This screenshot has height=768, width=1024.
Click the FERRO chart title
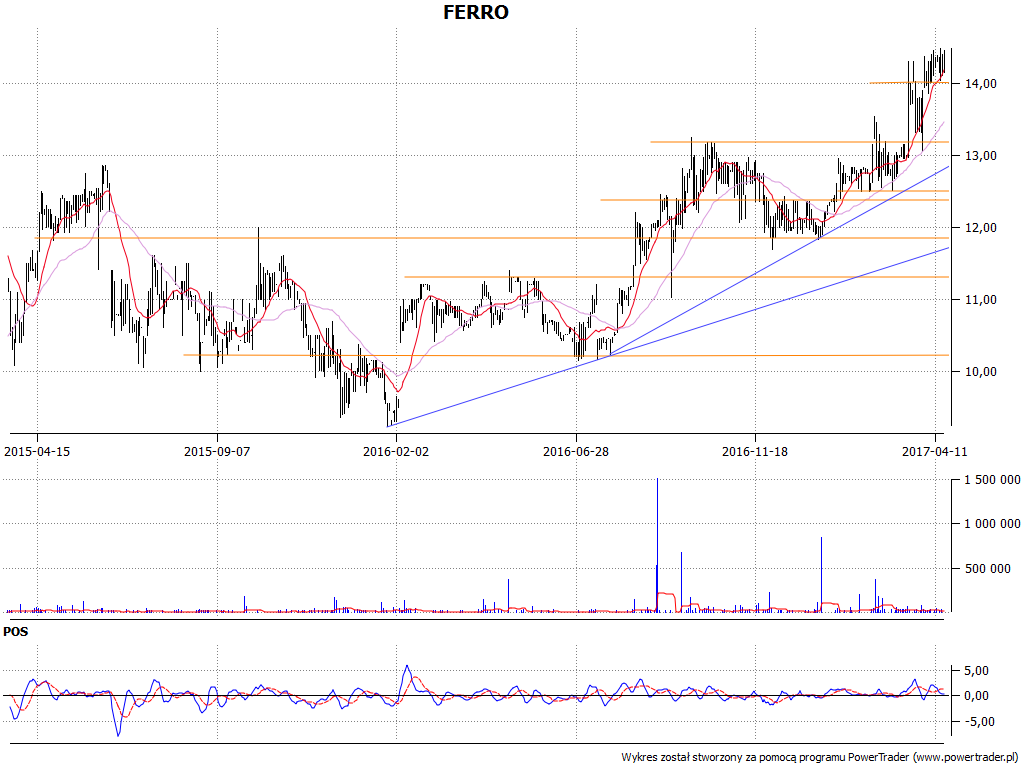pos(475,12)
